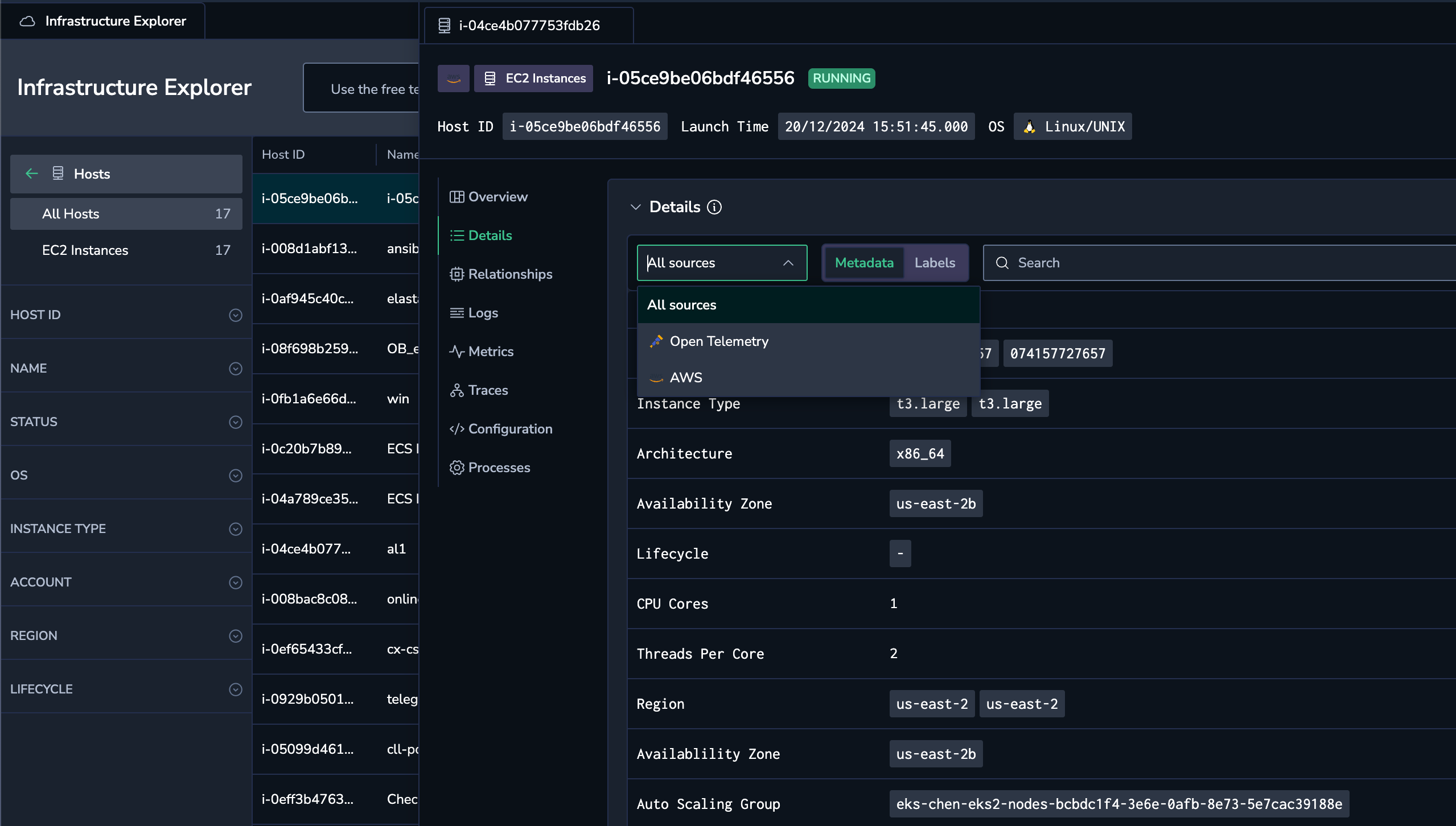
Task: Choose AWS source option
Action: [x=808, y=378]
